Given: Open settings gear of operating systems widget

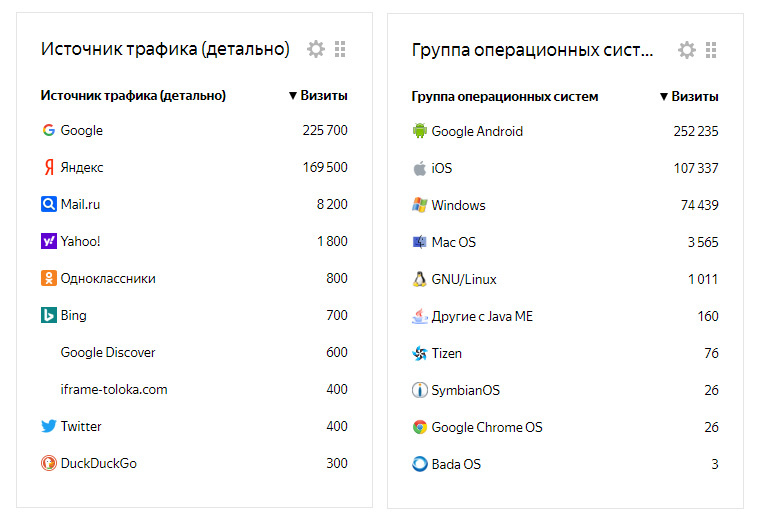Looking at the screenshot, I should 687,50.
